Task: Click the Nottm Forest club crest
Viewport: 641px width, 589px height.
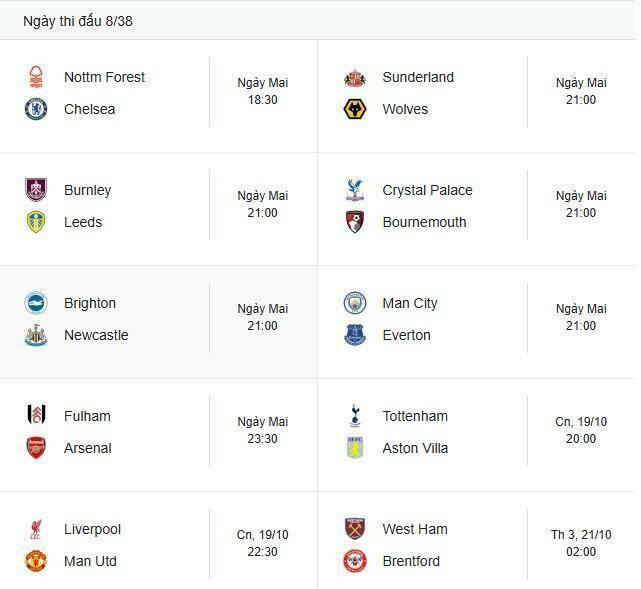Action: coord(36,77)
